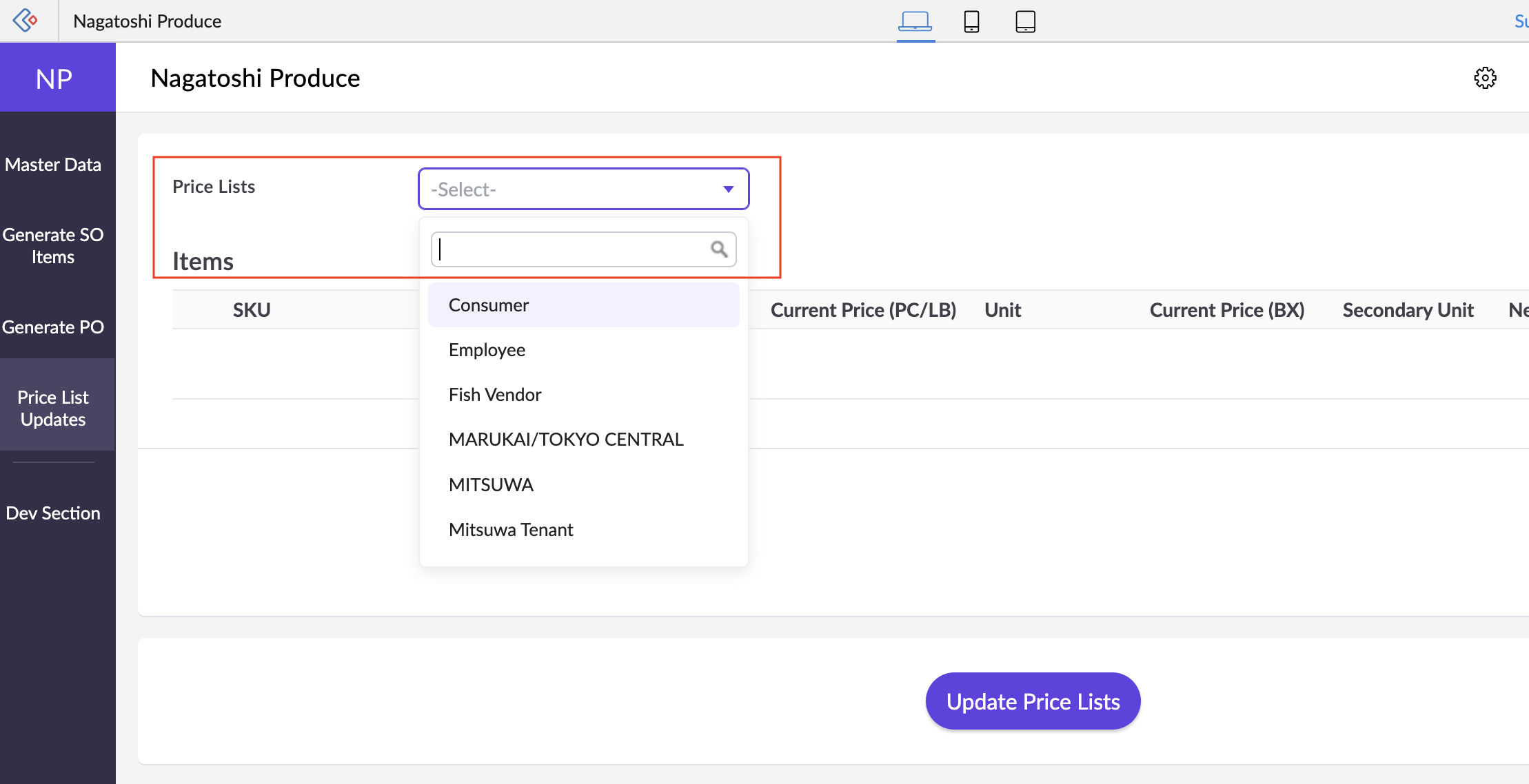Open Dev Section in sidebar
Image resolution: width=1529 pixels, height=784 pixels.
pos(53,513)
